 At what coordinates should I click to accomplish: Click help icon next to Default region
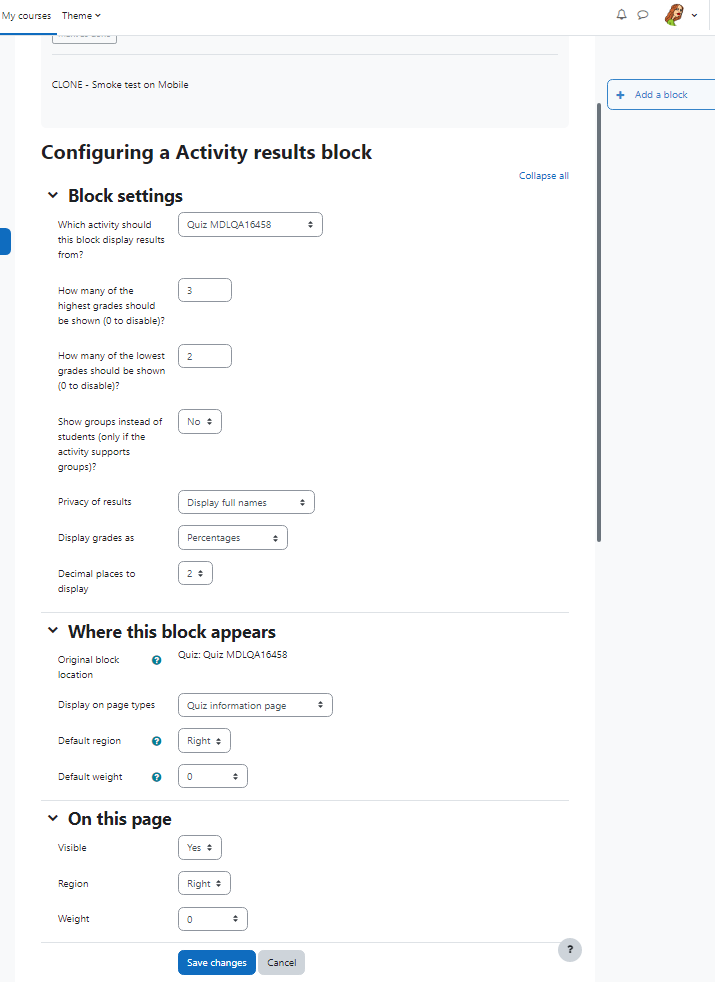pyautogui.click(x=157, y=741)
